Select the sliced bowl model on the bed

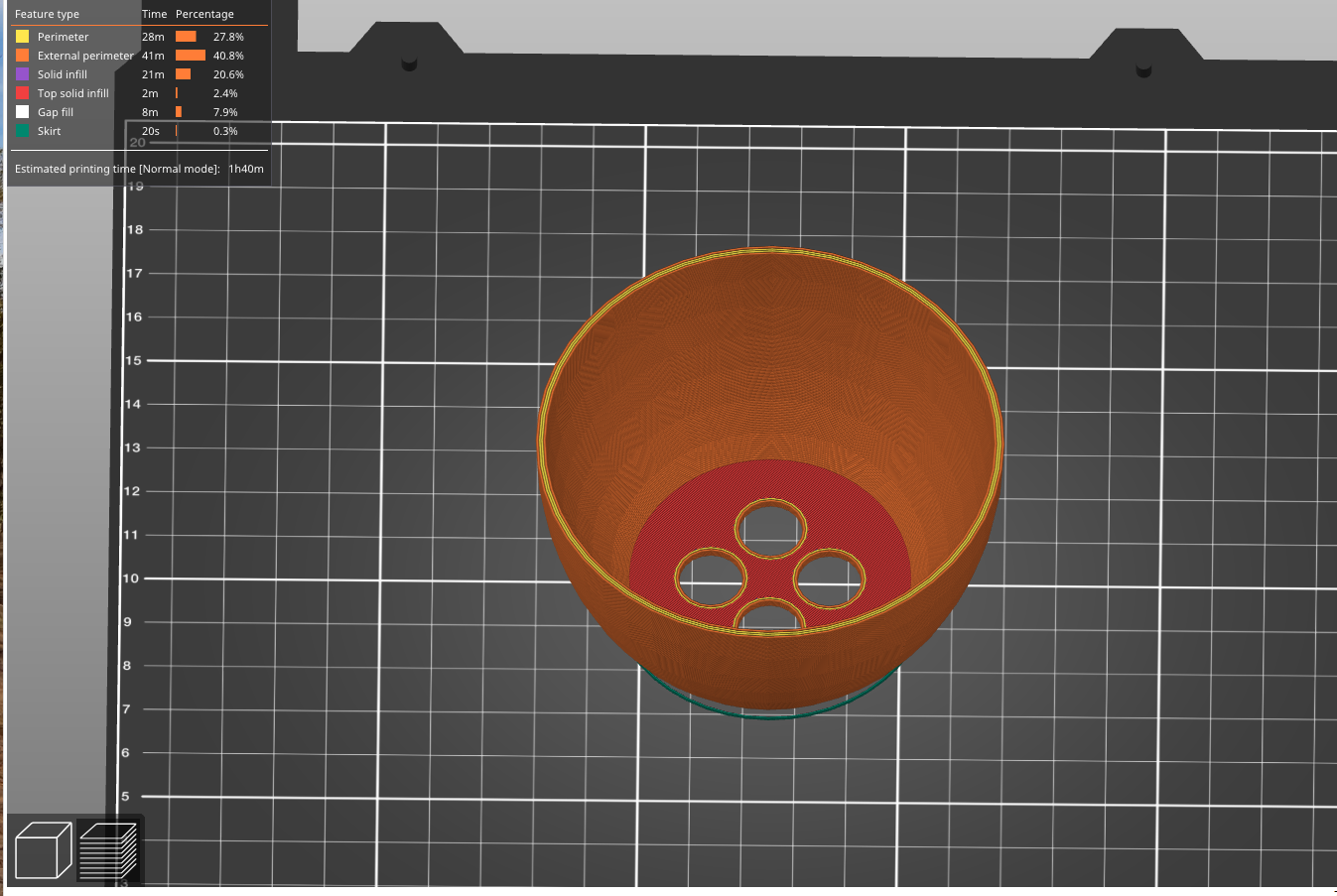[770, 476]
